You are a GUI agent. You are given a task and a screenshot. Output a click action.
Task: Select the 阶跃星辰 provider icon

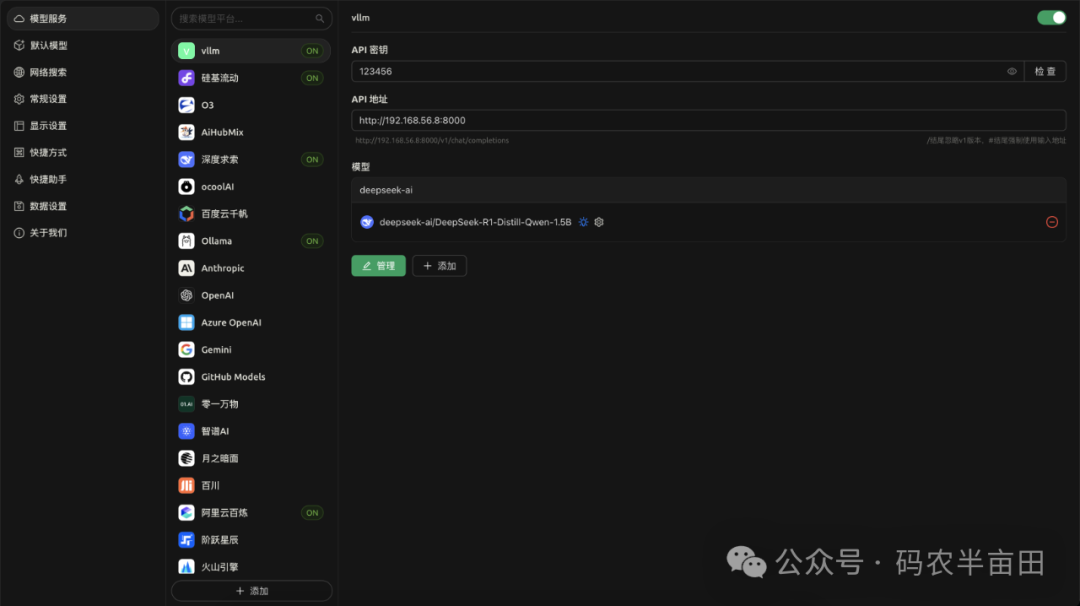click(x=186, y=541)
